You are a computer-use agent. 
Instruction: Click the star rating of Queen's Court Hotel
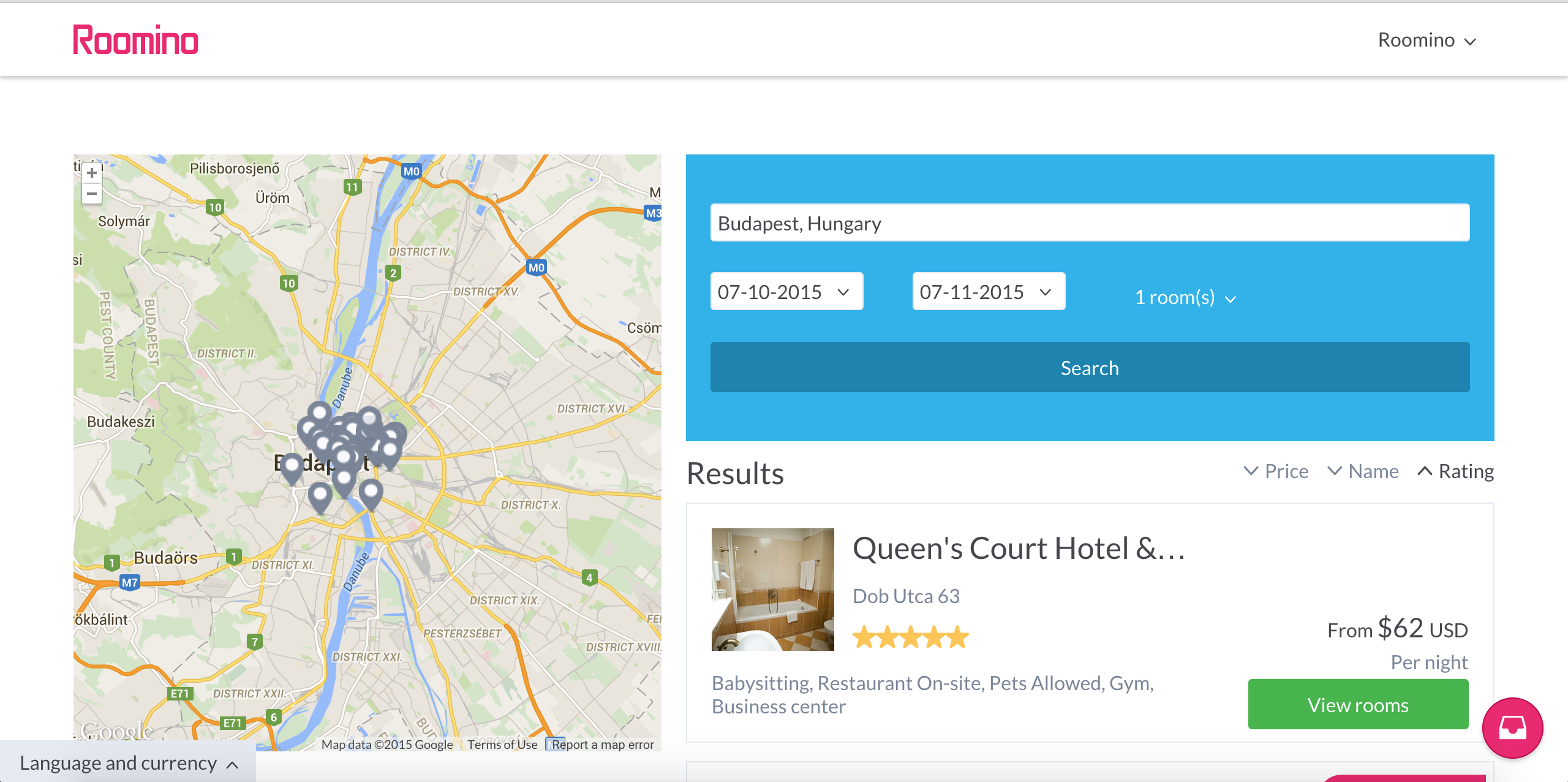point(910,637)
